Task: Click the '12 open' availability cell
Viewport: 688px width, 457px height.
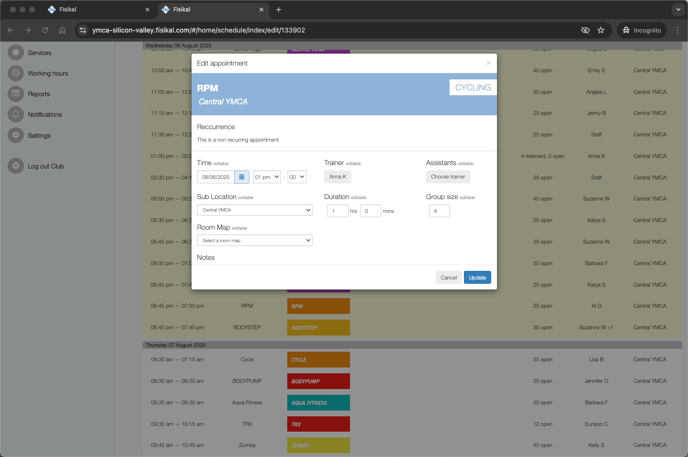Action: pyautogui.click(x=542, y=424)
